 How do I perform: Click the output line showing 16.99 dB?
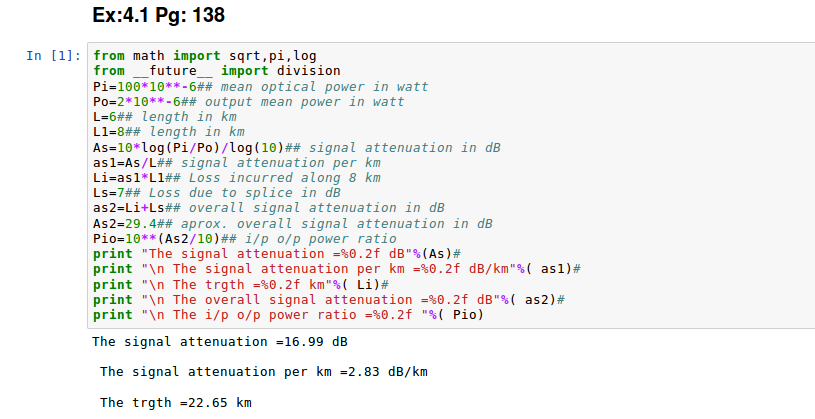(220, 342)
